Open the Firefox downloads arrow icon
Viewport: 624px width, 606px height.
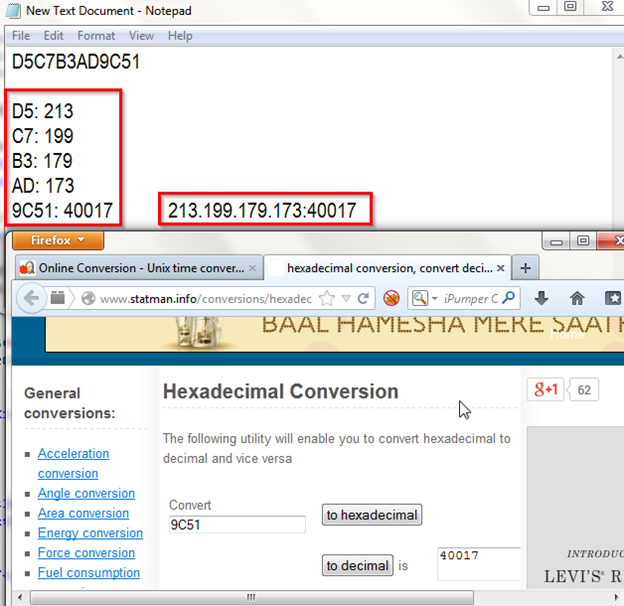541,298
